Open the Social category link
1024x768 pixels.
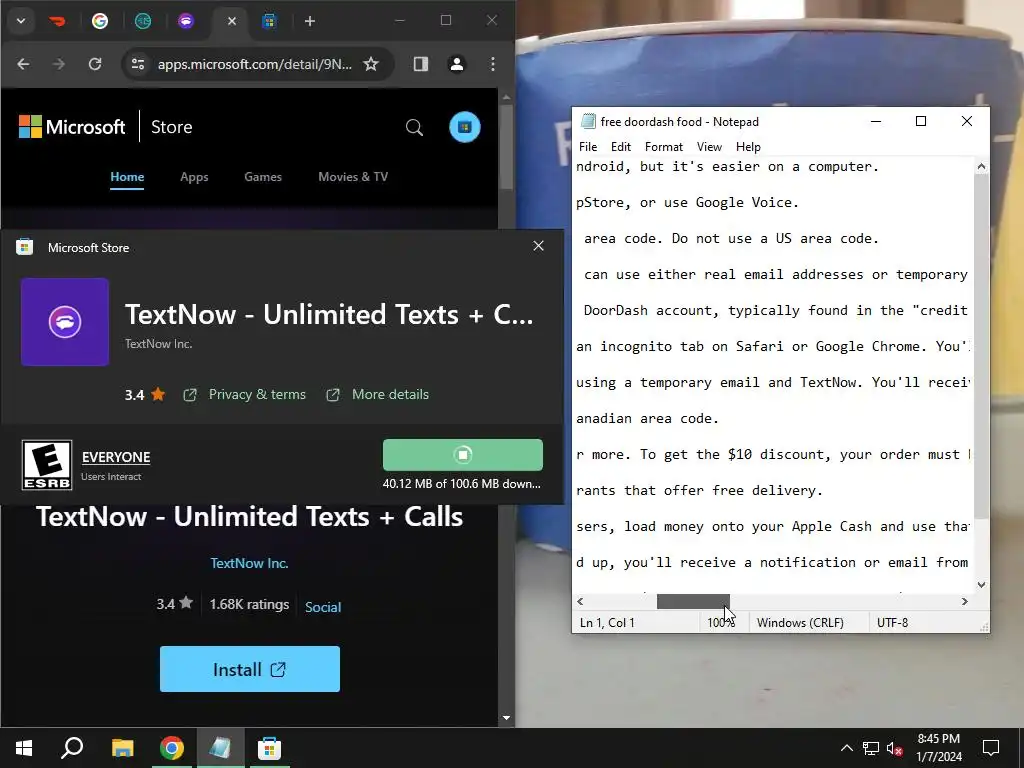pyautogui.click(x=323, y=607)
